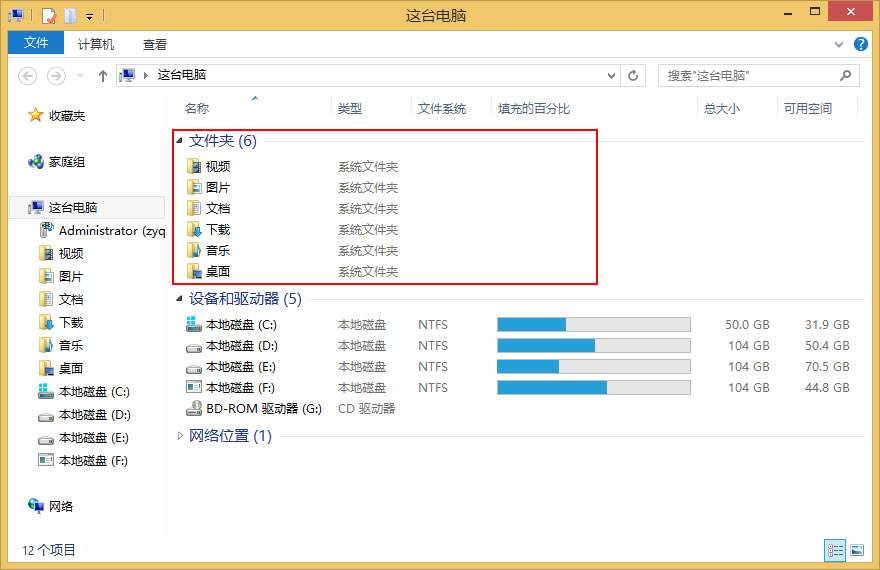Select the BD-ROM 驱动器 (G:) drive icon
Image resolution: width=880 pixels, height=570 pixels.
tap(194, 408)
